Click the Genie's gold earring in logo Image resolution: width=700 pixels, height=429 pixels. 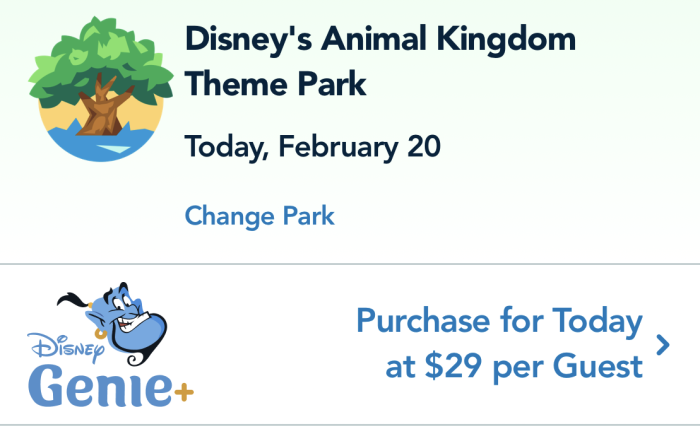(x=100, y=333)
